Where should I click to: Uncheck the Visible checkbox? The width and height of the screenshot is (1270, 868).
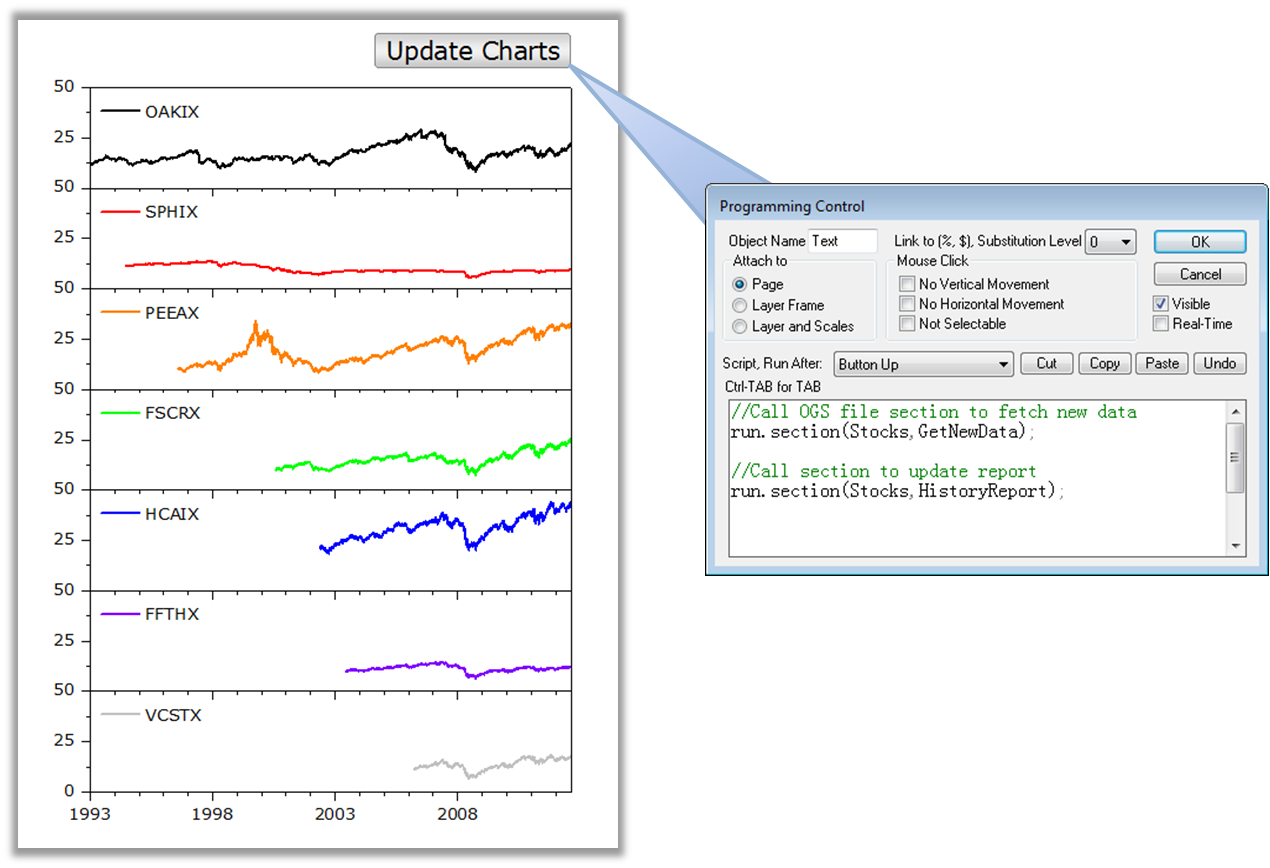(x=1161, y=304)
